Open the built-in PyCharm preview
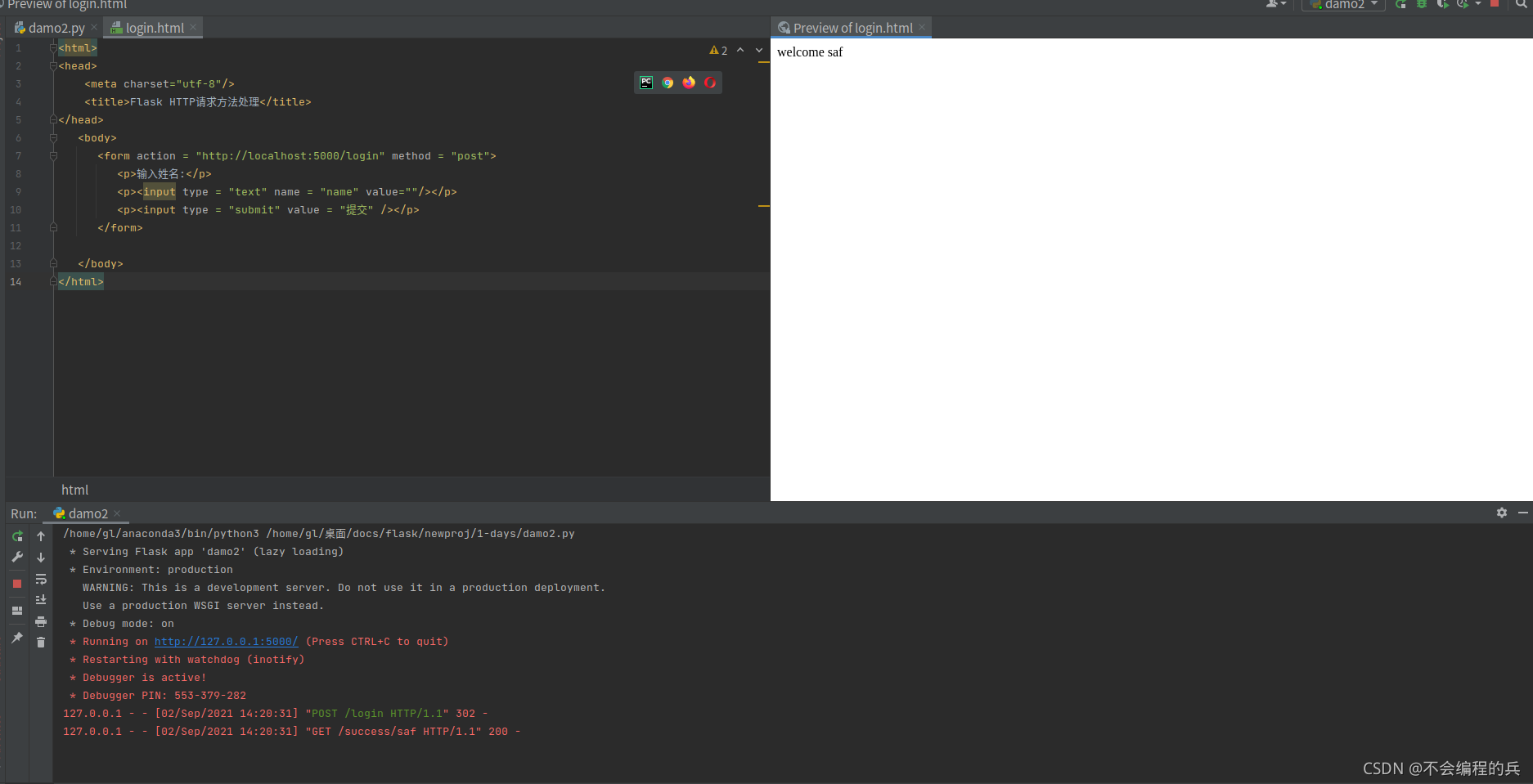 coord(646,83)
